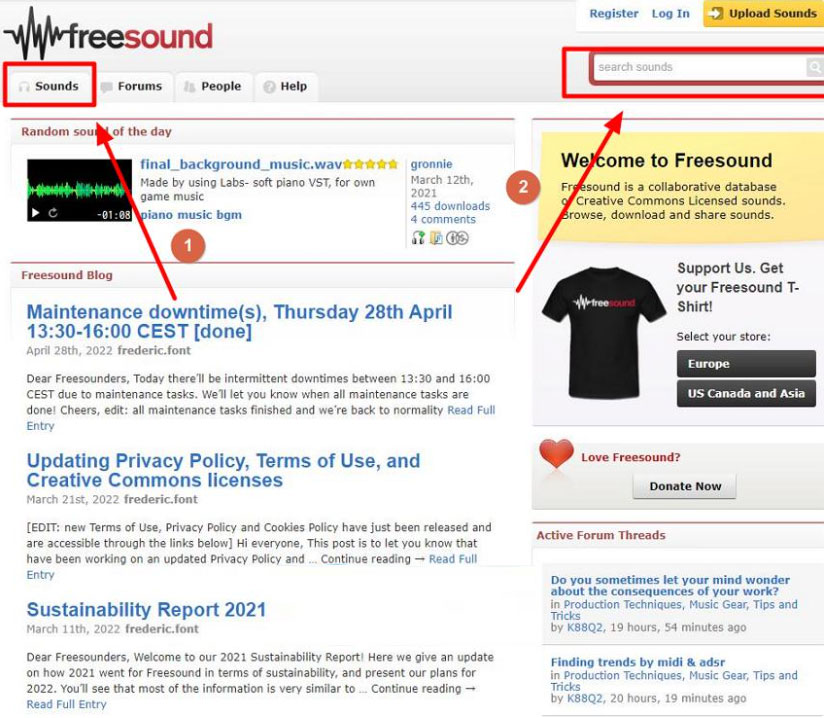Click the search magnifier icon
The width and height of the screenshot is (826, 718).
coord(814,67)
